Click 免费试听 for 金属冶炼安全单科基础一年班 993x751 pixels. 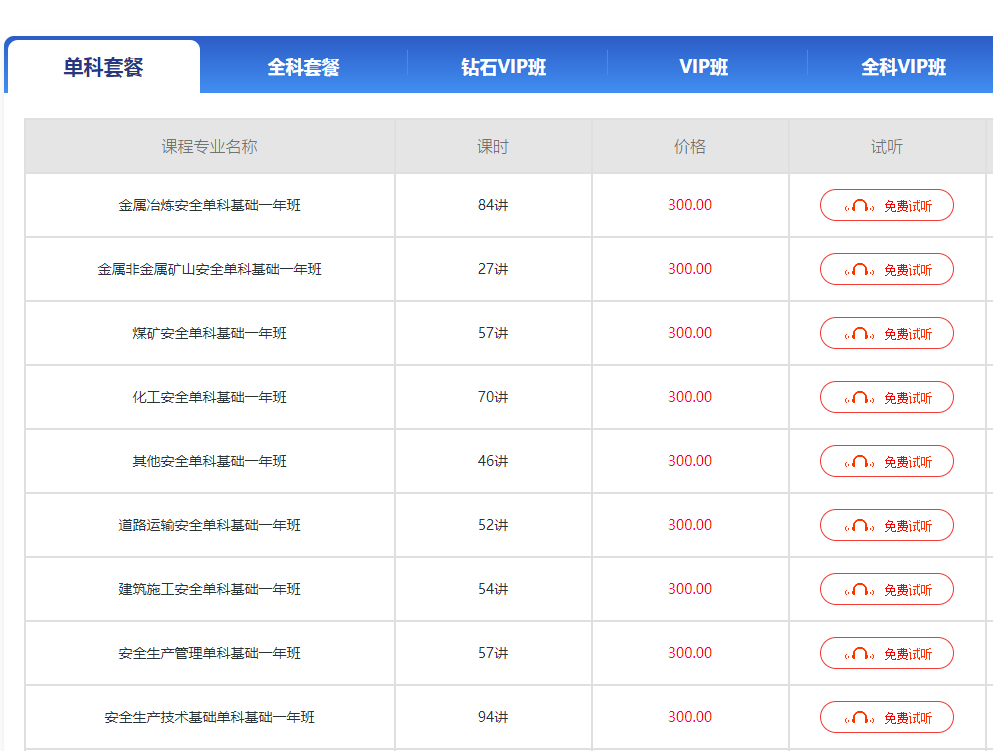point(887,205)
